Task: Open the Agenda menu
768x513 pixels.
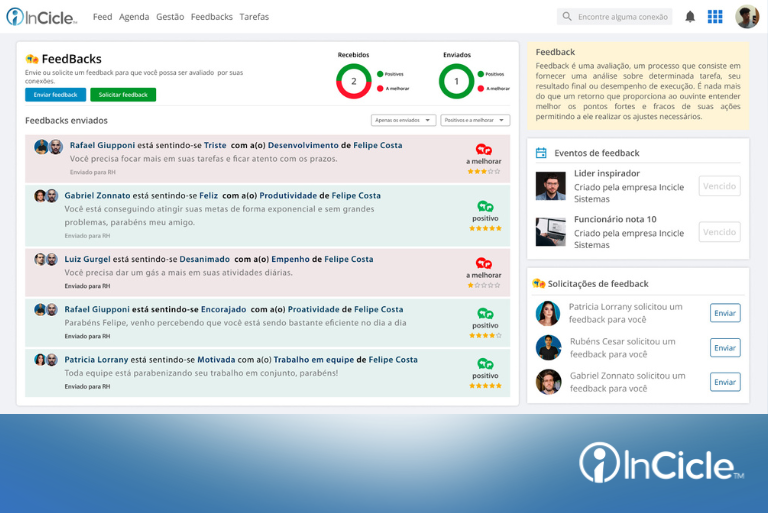Action: 134,17
